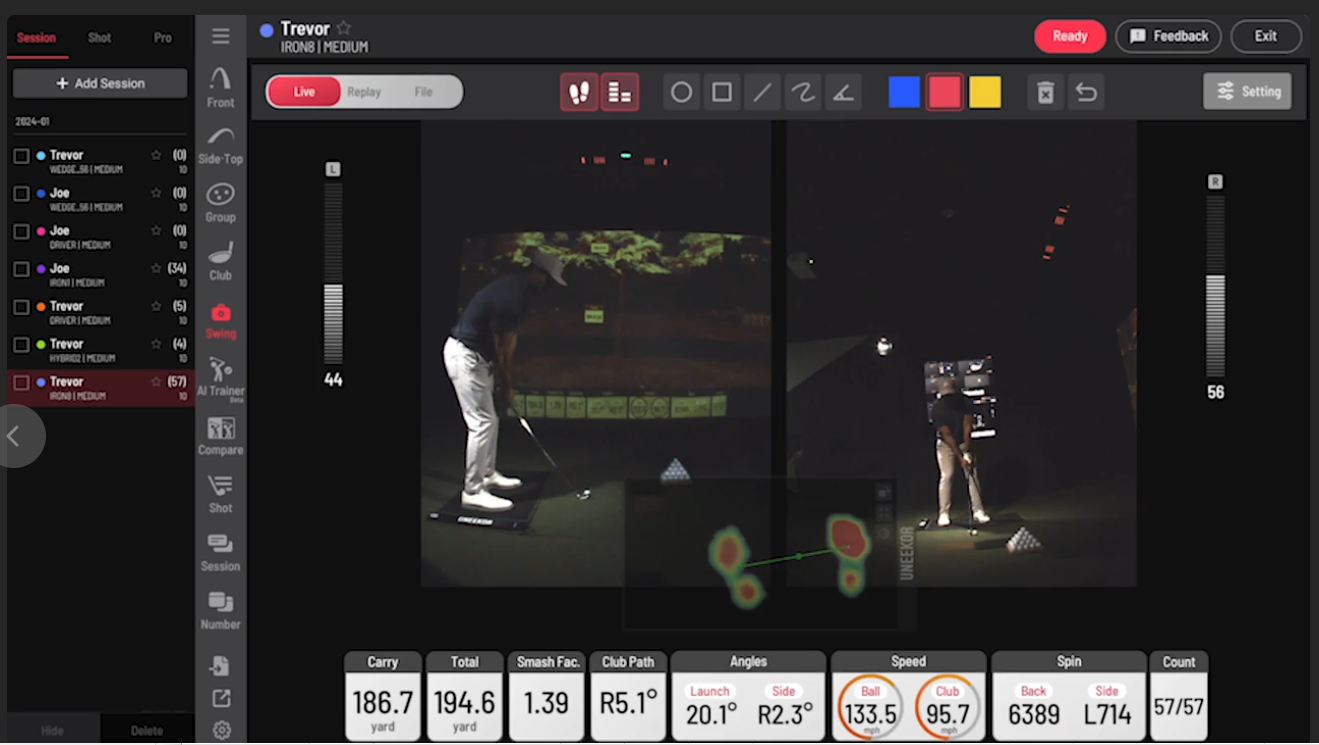Choose the yellow color swatch
Screen dimensions: 1319x745
click(x=985, y=93)
